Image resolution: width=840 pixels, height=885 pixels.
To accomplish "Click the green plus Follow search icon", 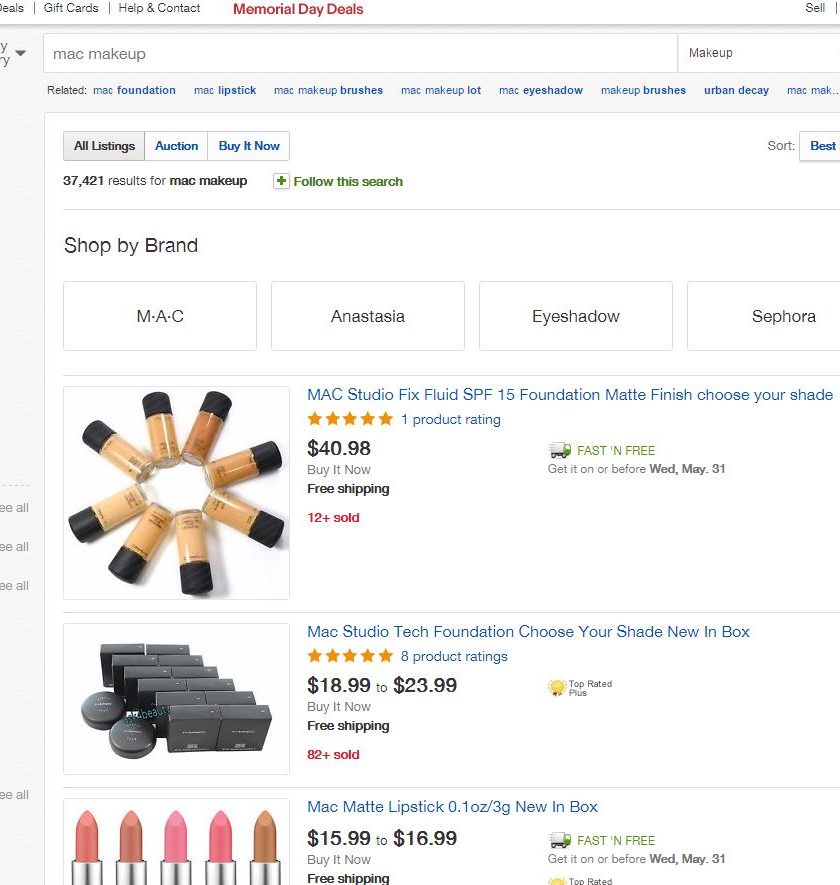I will click(281, 181).
